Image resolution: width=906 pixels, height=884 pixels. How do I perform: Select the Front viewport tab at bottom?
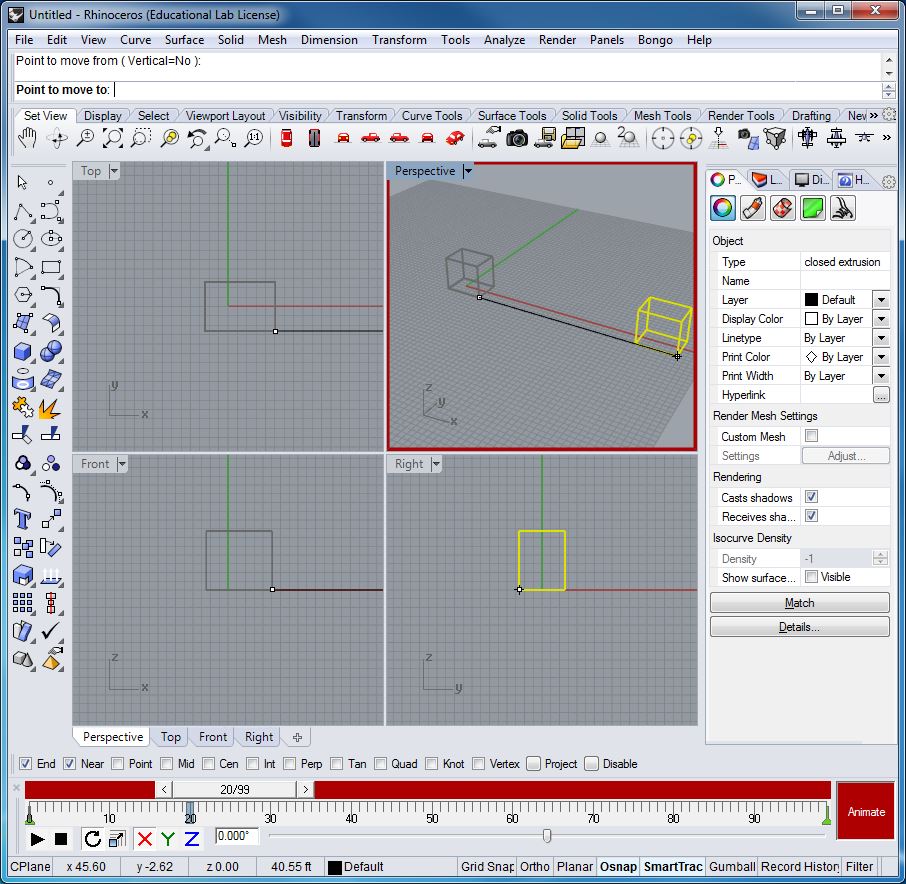click(213, 737)
